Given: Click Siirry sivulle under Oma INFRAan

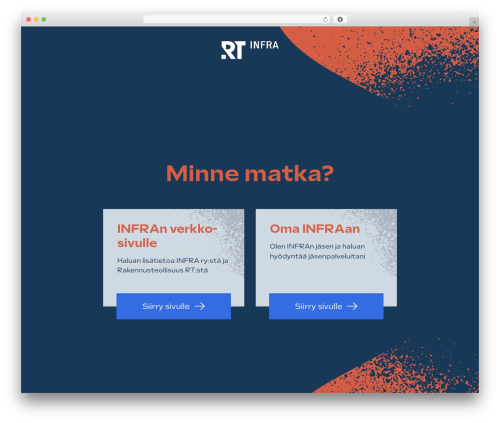Looking at the screenshot, I should click(326, 306).
